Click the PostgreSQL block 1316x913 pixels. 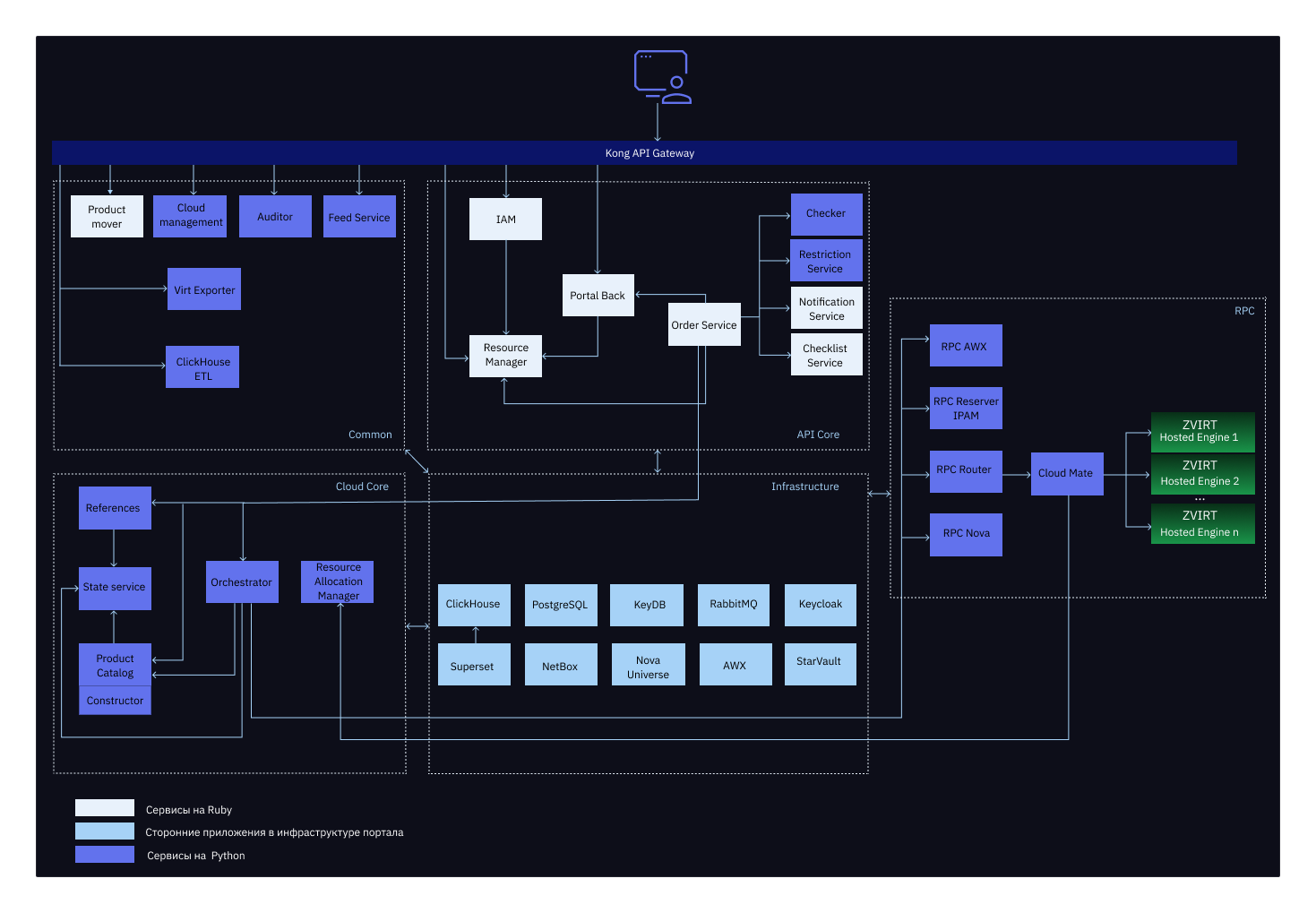coord(561,605)
